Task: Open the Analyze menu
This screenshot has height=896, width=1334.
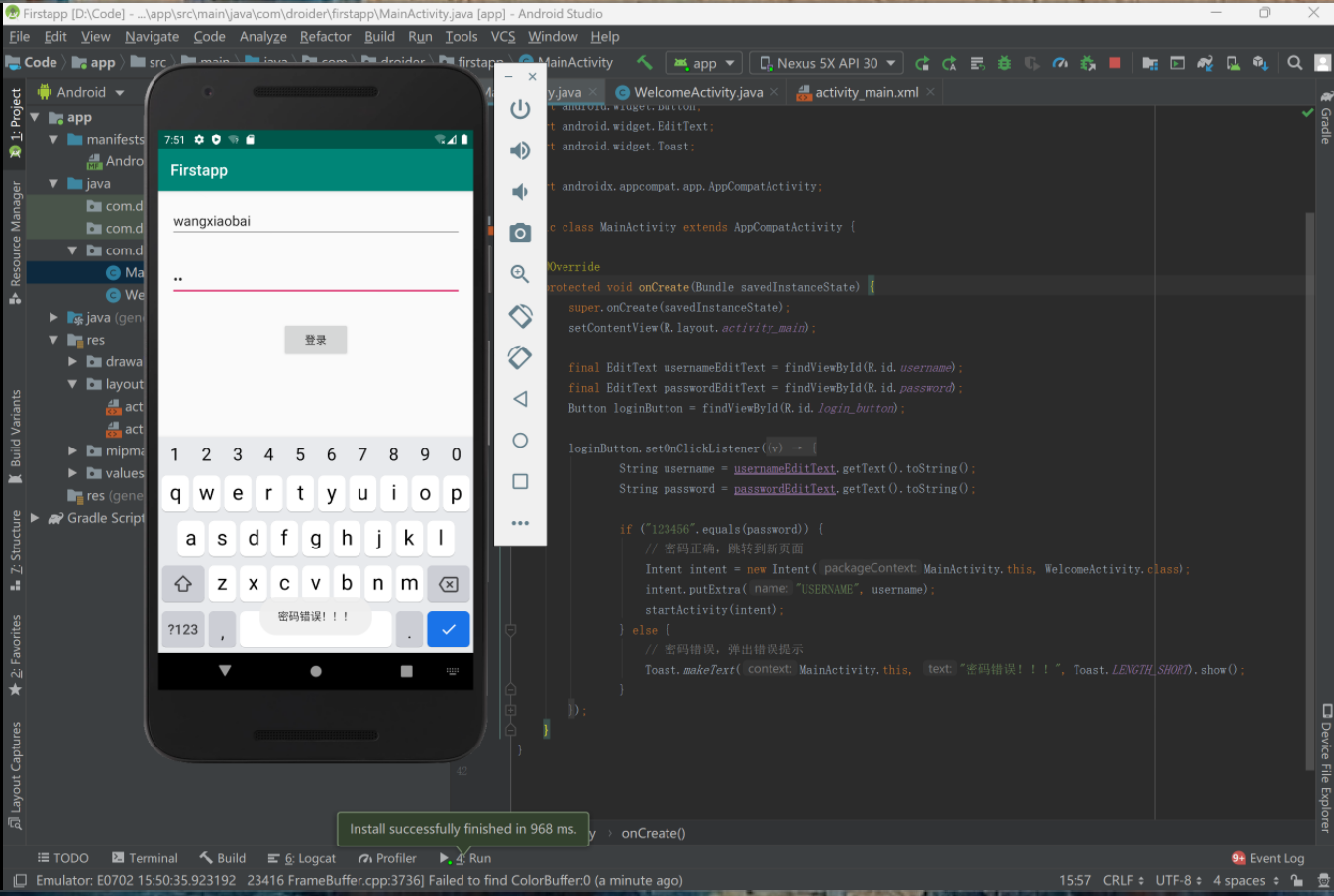Action: (262, 37)
